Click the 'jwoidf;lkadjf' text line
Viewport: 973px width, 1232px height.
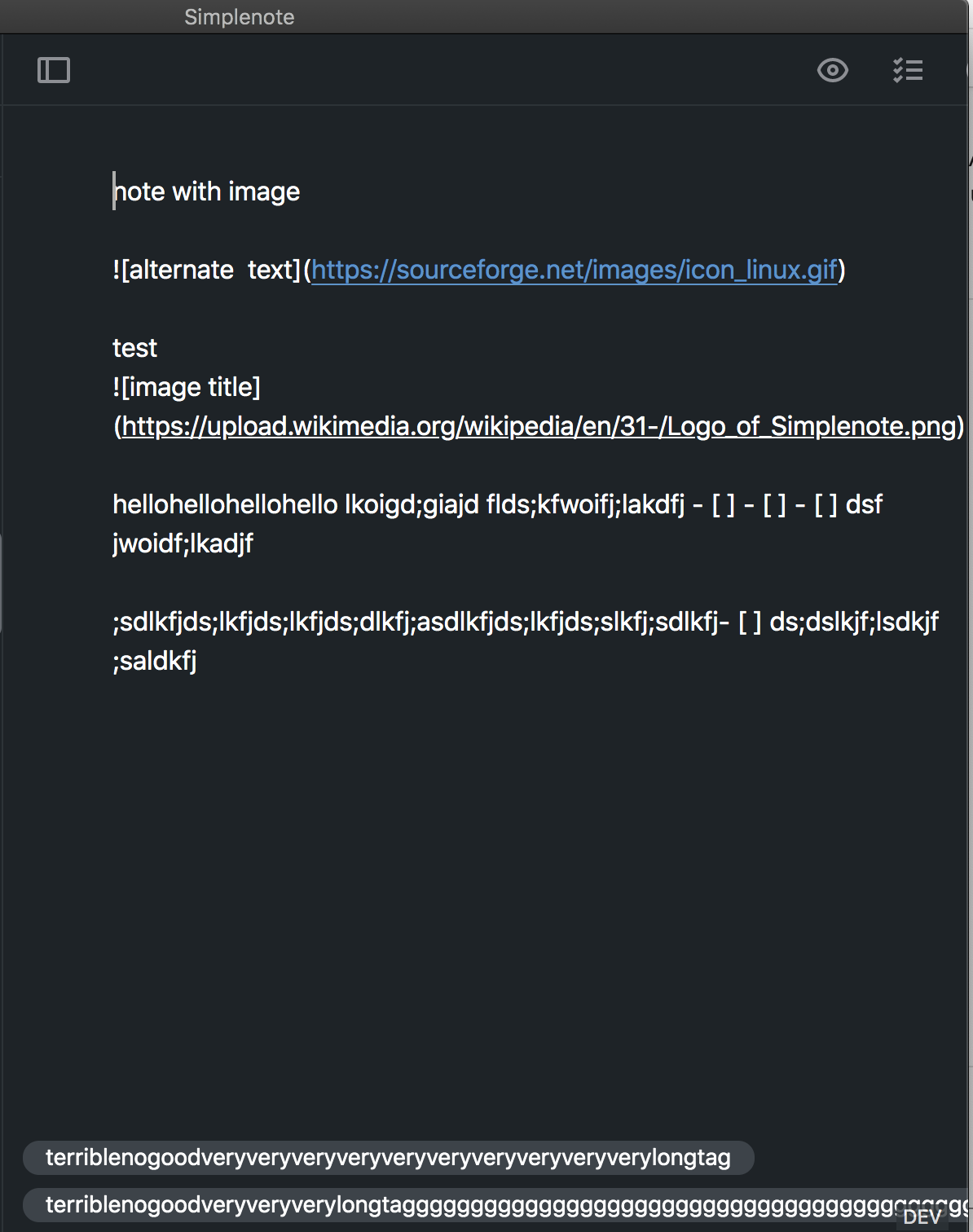[x=183, y=543]
